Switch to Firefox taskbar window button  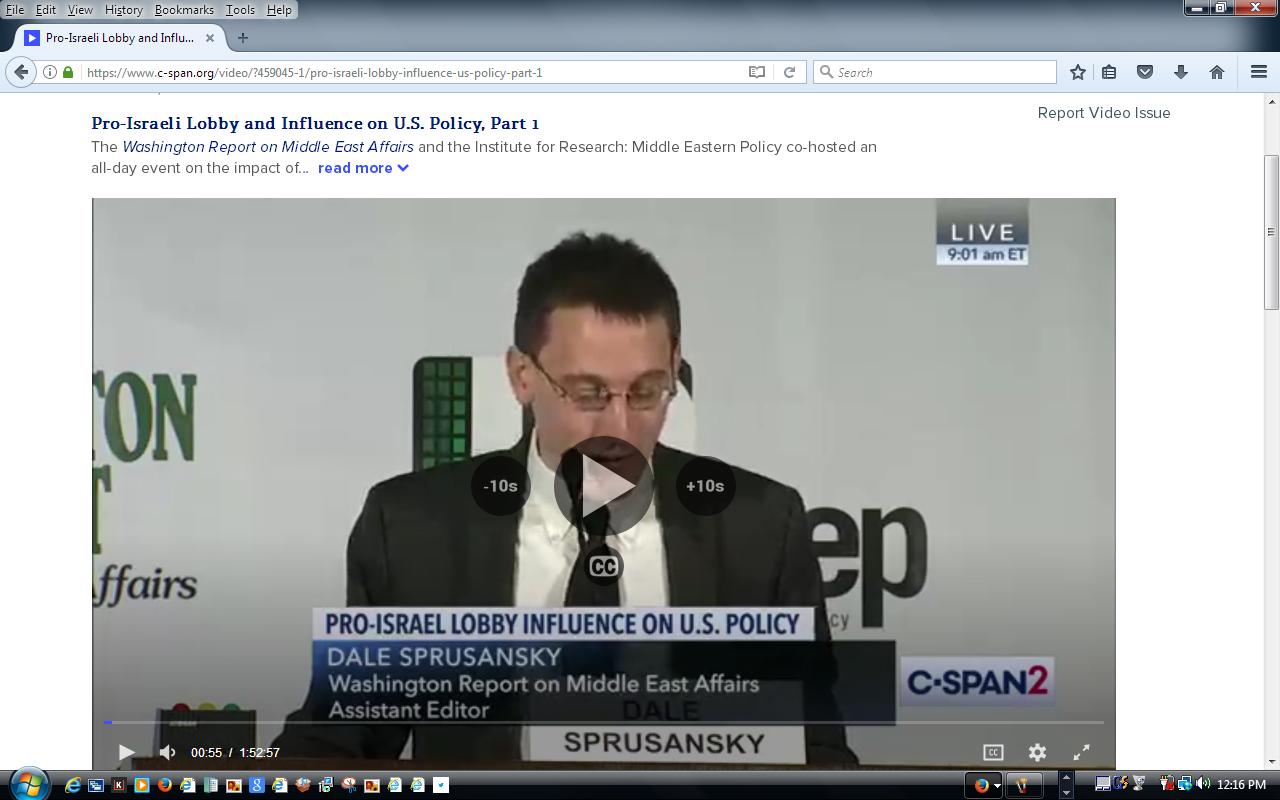click(x=981, y=785)
